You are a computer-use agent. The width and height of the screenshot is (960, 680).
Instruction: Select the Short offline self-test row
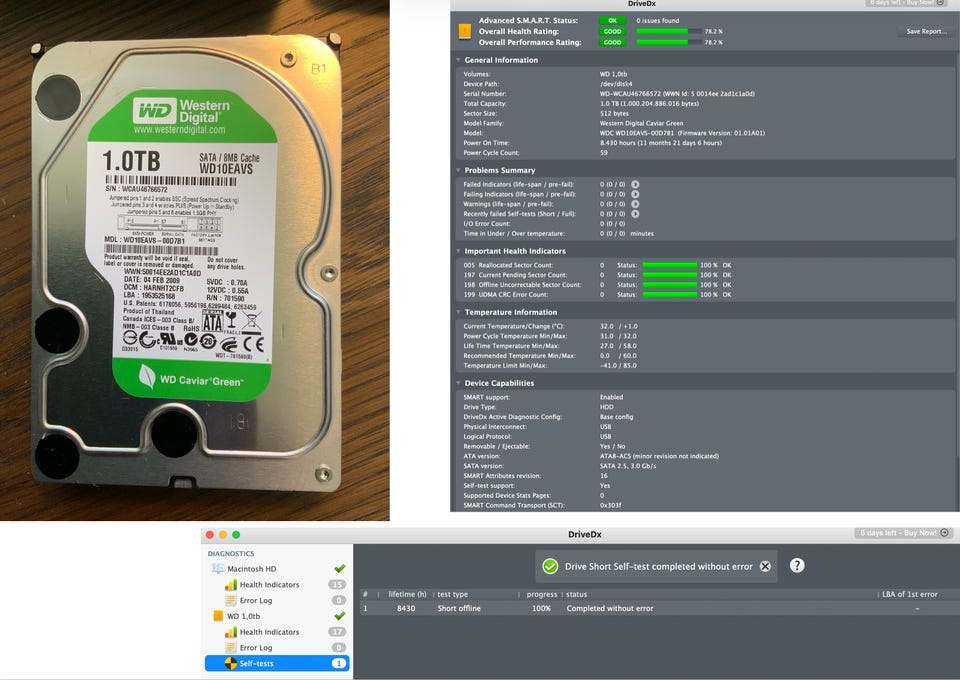pos(656,608)
